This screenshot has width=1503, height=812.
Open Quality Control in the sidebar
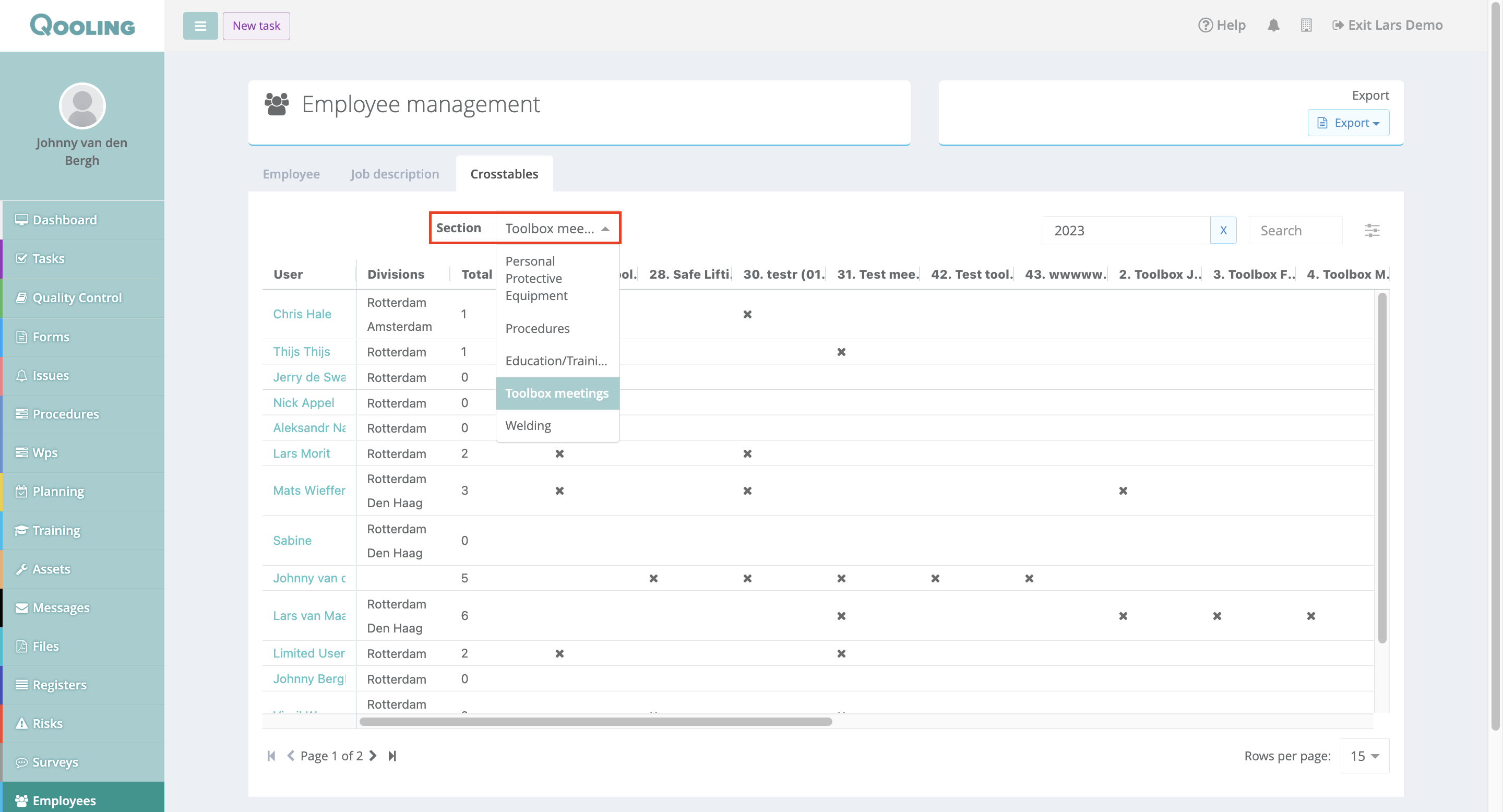click(x=76, y=297)
